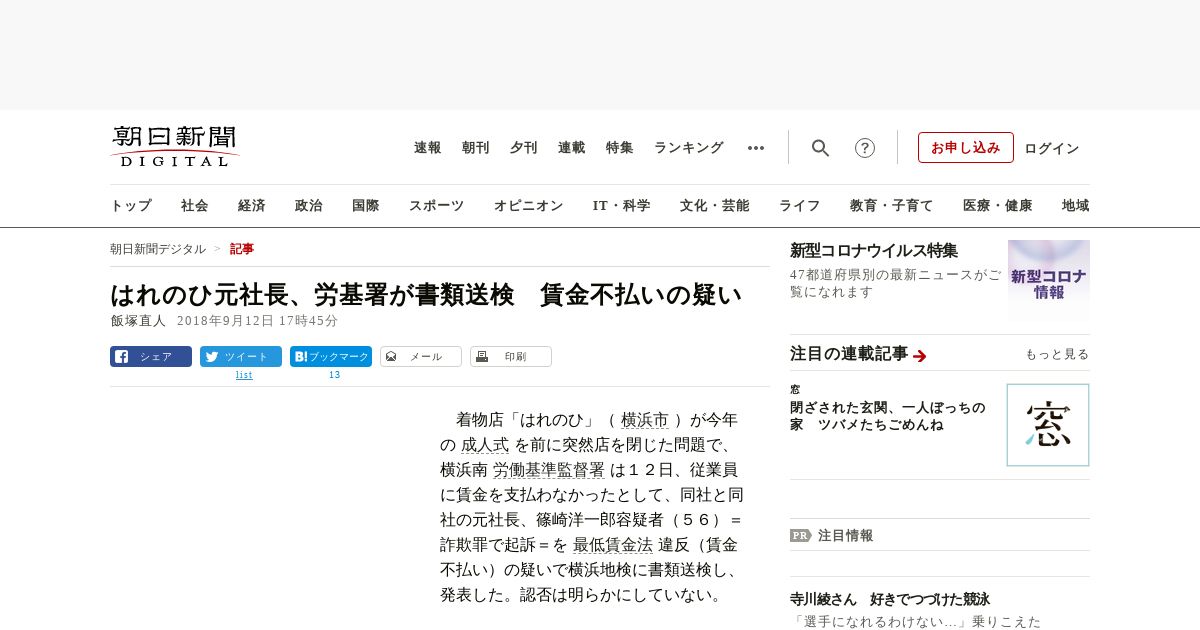Open the 朝刊 menu item

[x=476, y=148]
